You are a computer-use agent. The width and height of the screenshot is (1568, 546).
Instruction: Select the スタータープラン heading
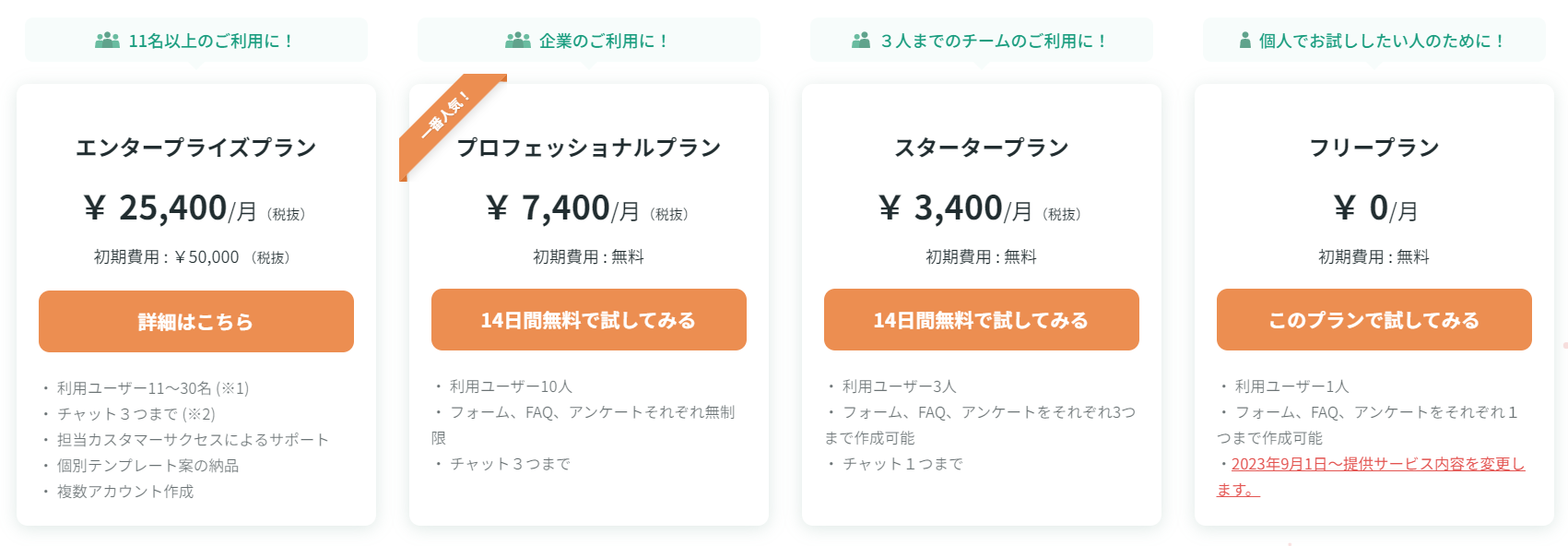point(981,148)
